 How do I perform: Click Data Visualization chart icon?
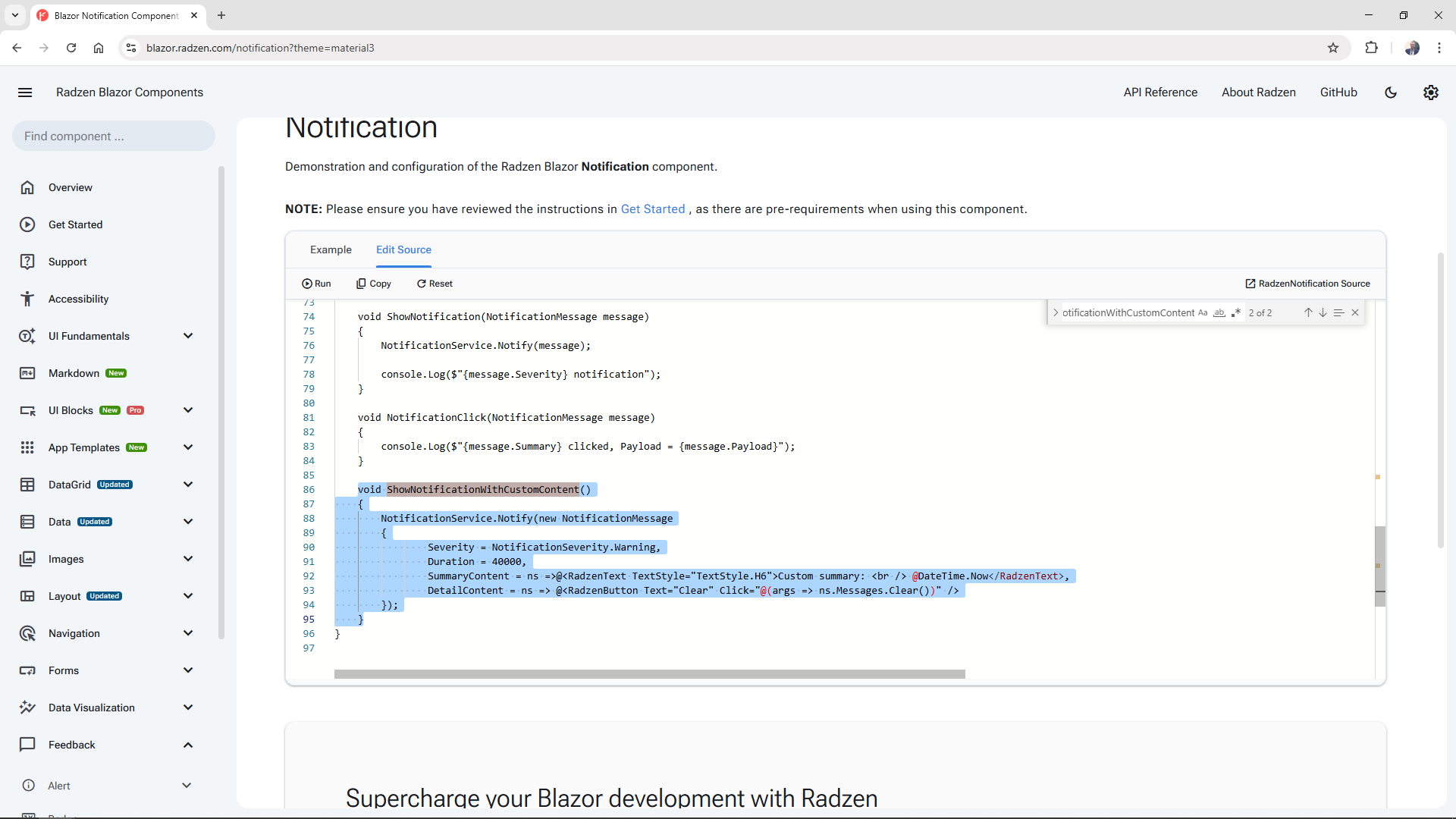point(27,708)
